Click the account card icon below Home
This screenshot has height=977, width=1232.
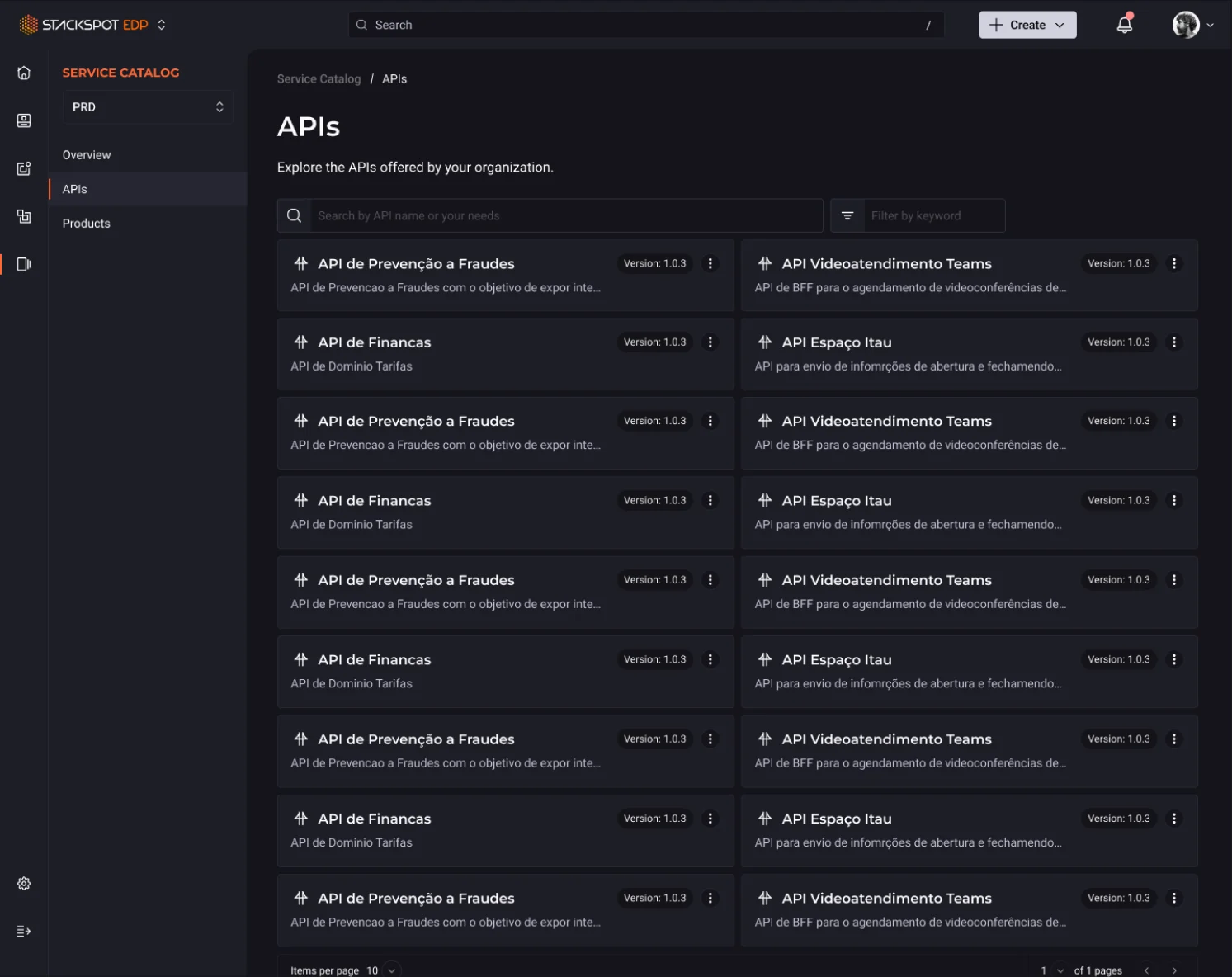(24, 120)
